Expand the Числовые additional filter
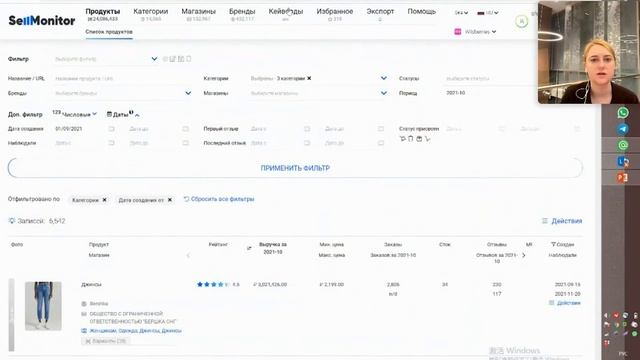 coord(75,114)
